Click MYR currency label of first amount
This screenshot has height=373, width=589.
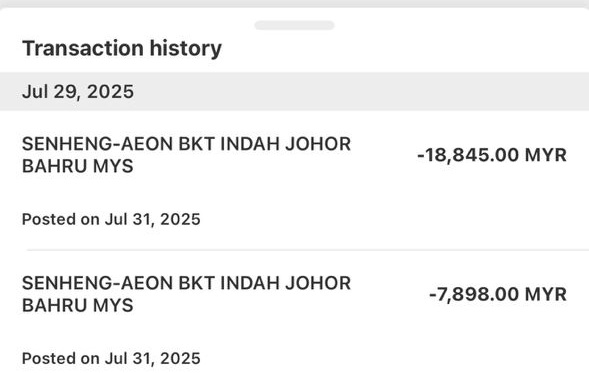tap(546, 155)
